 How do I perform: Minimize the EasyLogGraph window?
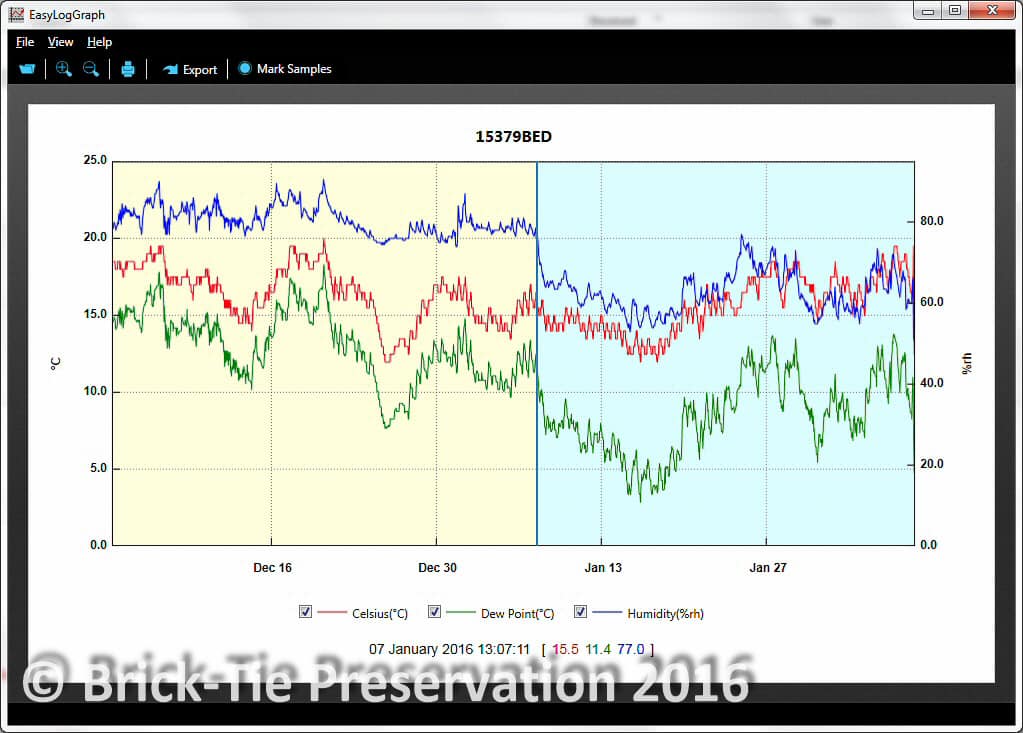tap(929, 11)
